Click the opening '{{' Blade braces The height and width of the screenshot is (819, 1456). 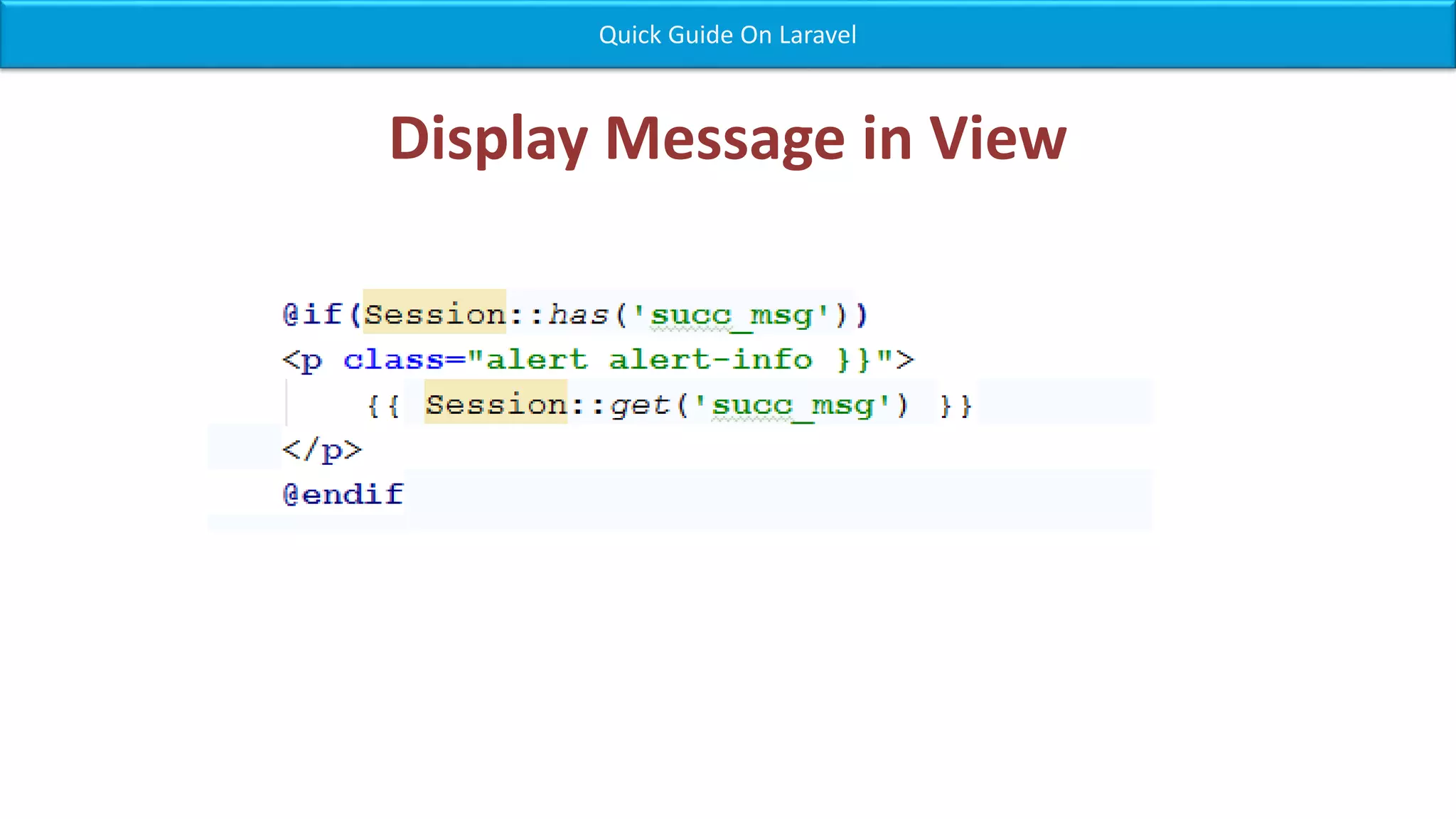[383, 405]
